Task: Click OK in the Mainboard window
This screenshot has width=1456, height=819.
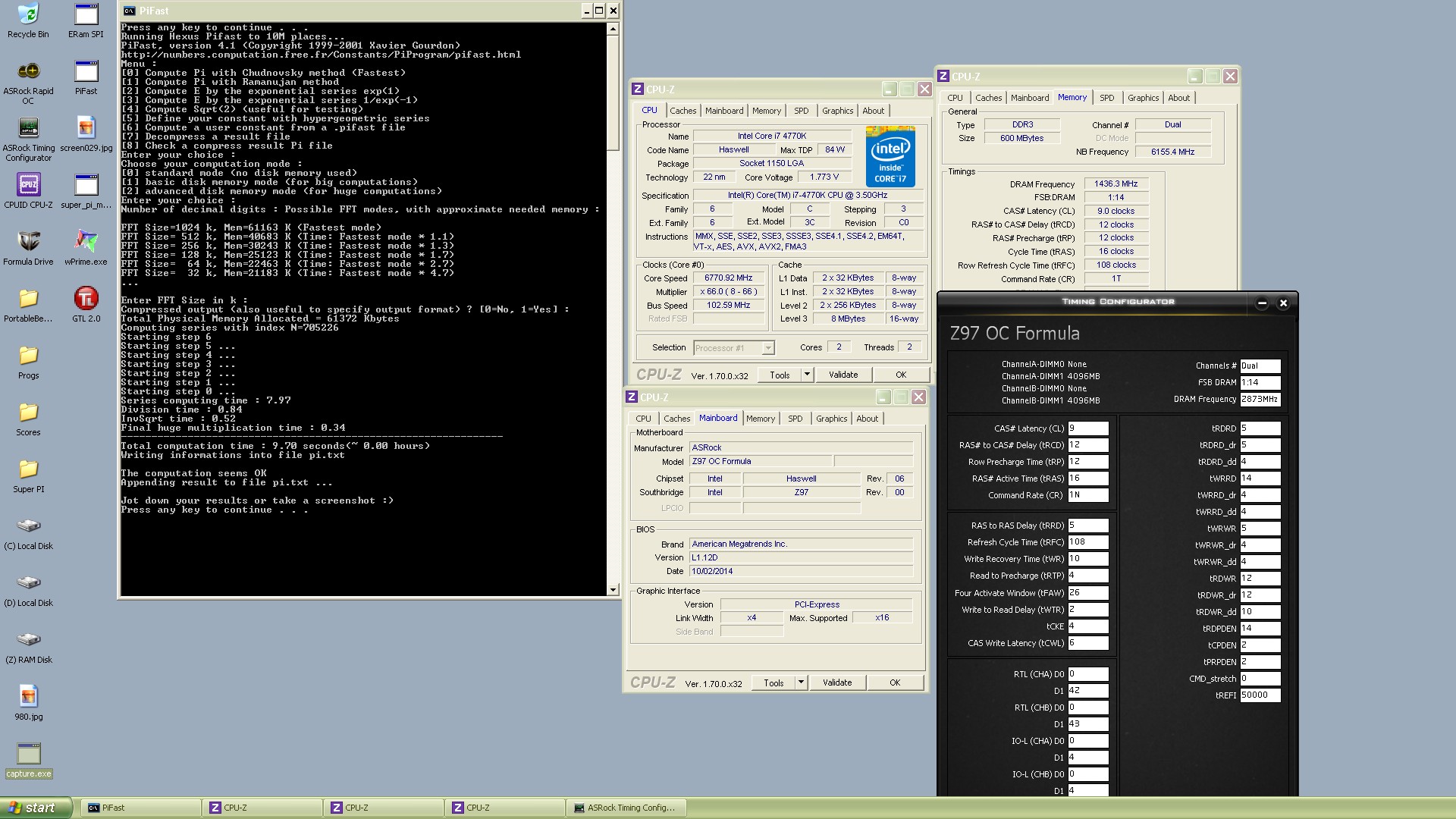Action: point(895,682)
